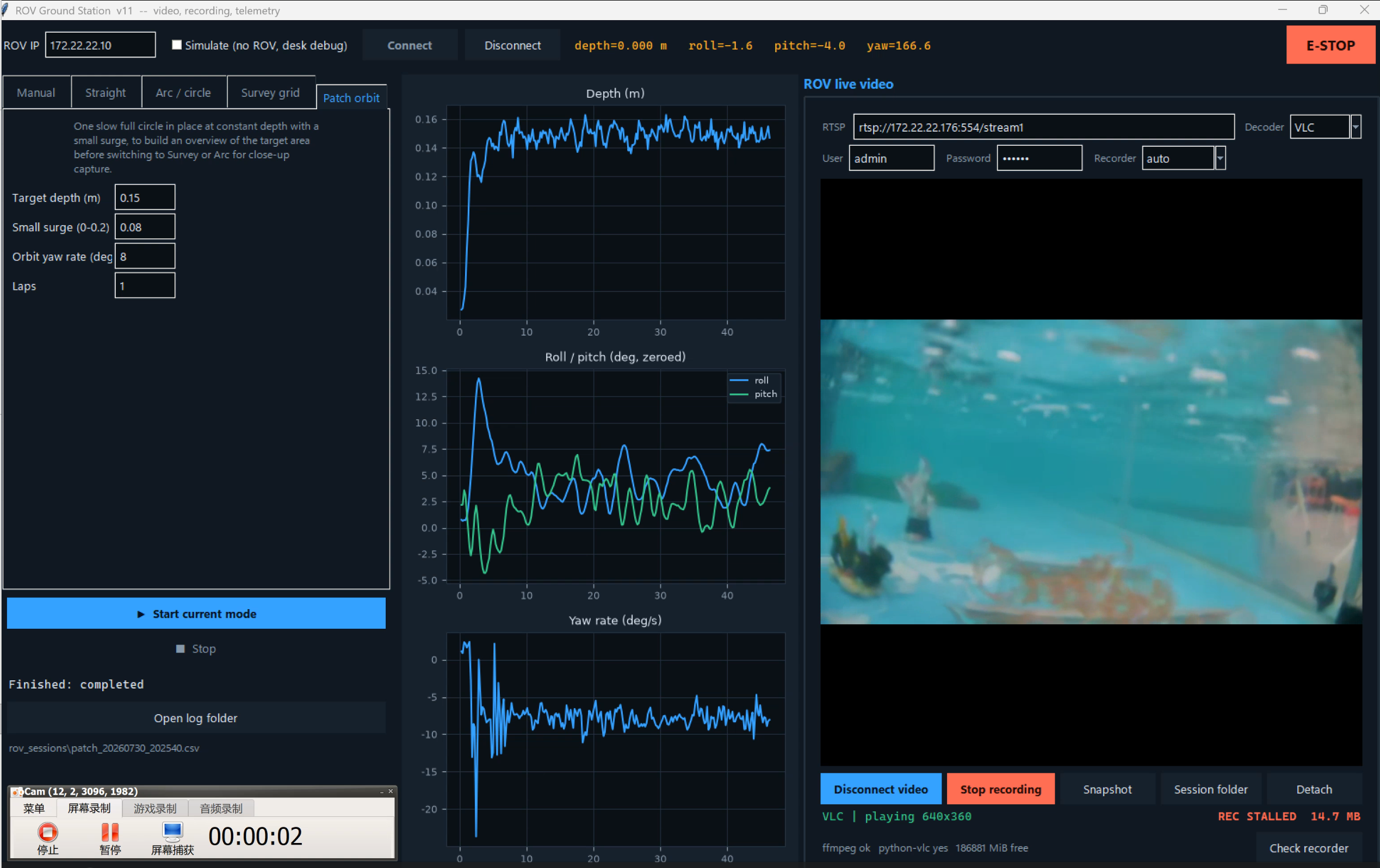Switch to oCam 屏幕录制 tab
The image size is (1380, 868).
89,808
